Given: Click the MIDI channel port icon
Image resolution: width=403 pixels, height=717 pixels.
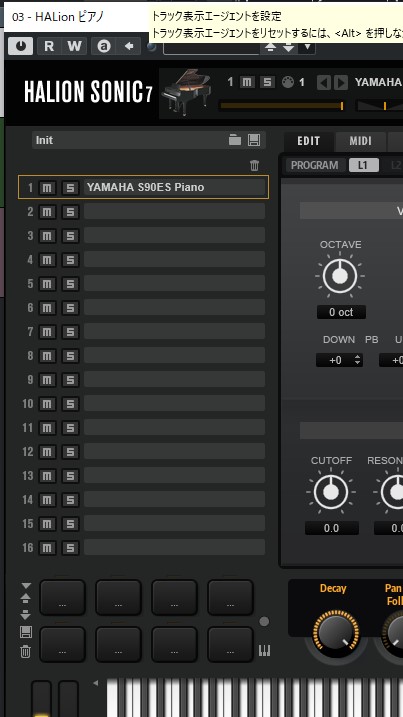Looking at the screenshot, I should (x=288, y=82).
